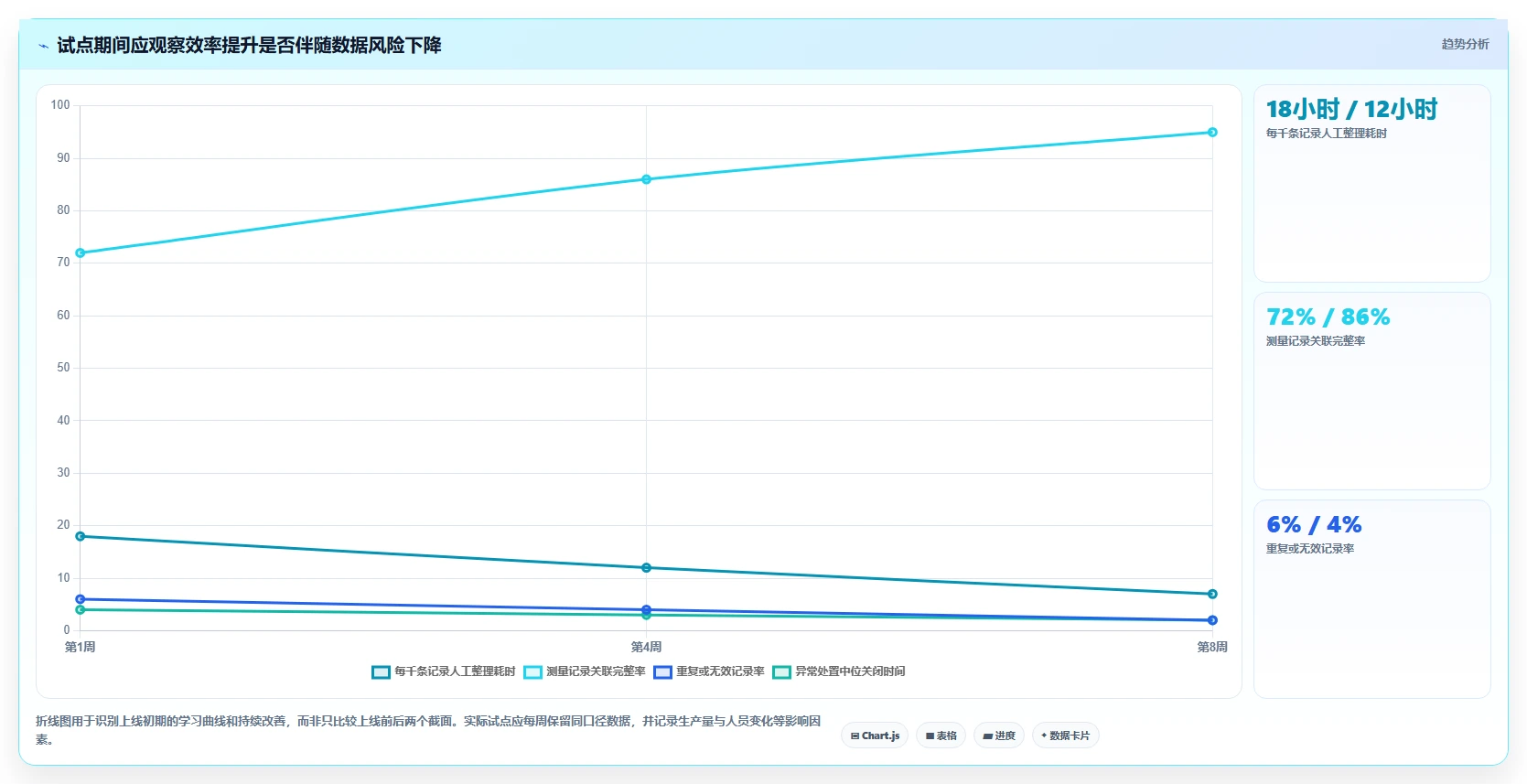Select the 测量记录关联完整率 point at 第1周
This screenshot has height=784, width=1527.
(x=81, y=253)
